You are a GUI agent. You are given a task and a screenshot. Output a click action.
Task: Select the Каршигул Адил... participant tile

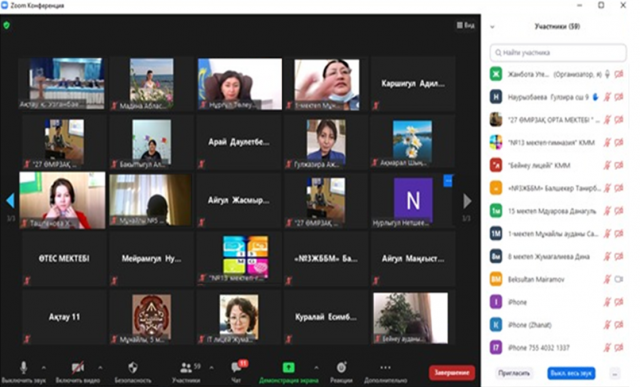coord(413,84)
